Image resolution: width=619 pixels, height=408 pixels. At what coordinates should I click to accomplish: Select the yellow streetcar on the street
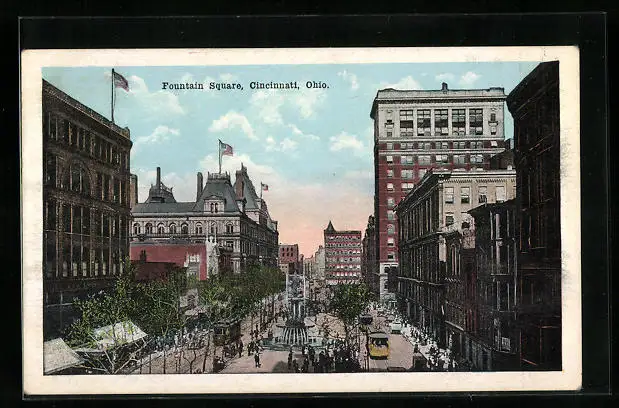(x=378, y=345)
